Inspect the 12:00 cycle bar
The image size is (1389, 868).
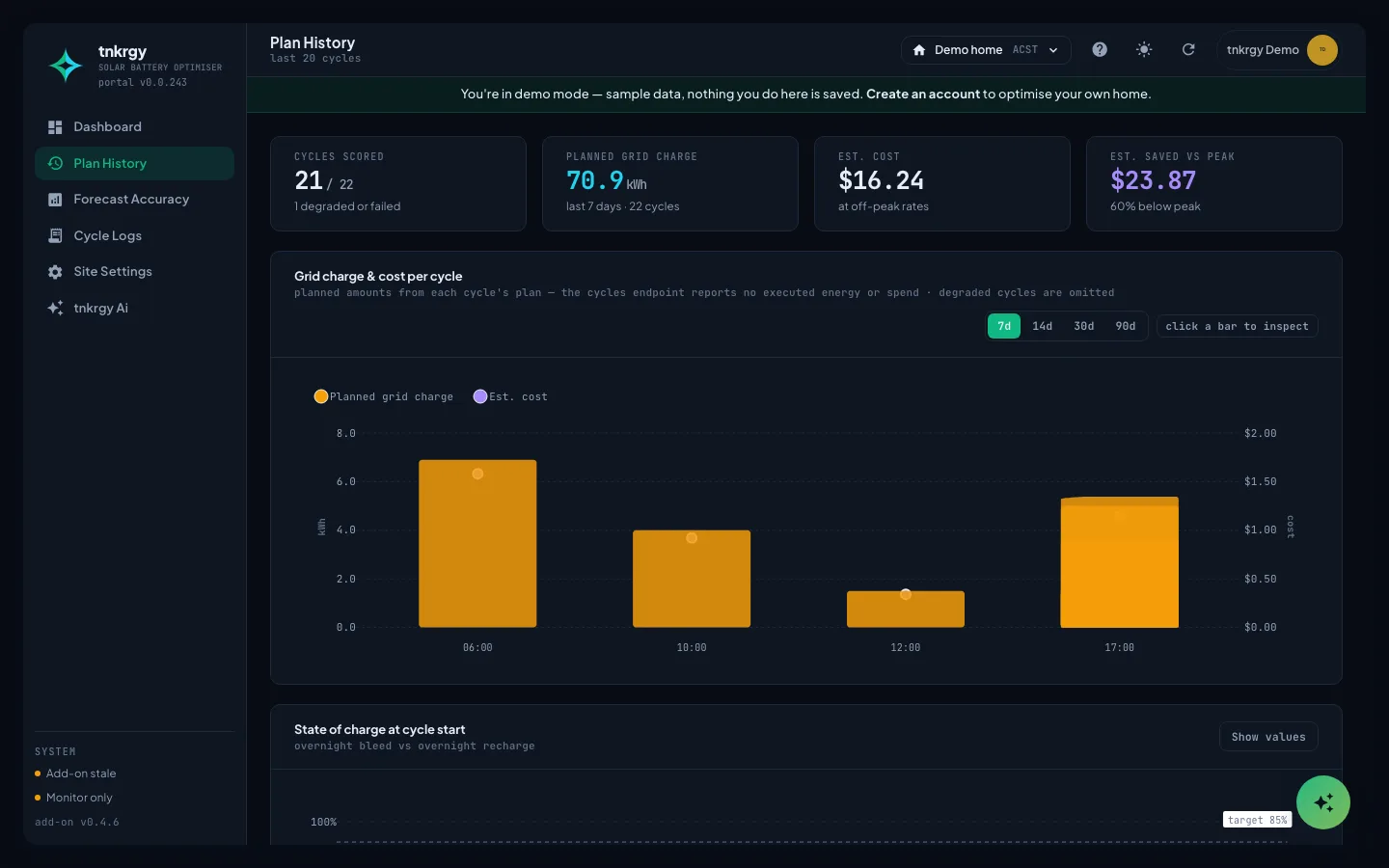(906, 610)
